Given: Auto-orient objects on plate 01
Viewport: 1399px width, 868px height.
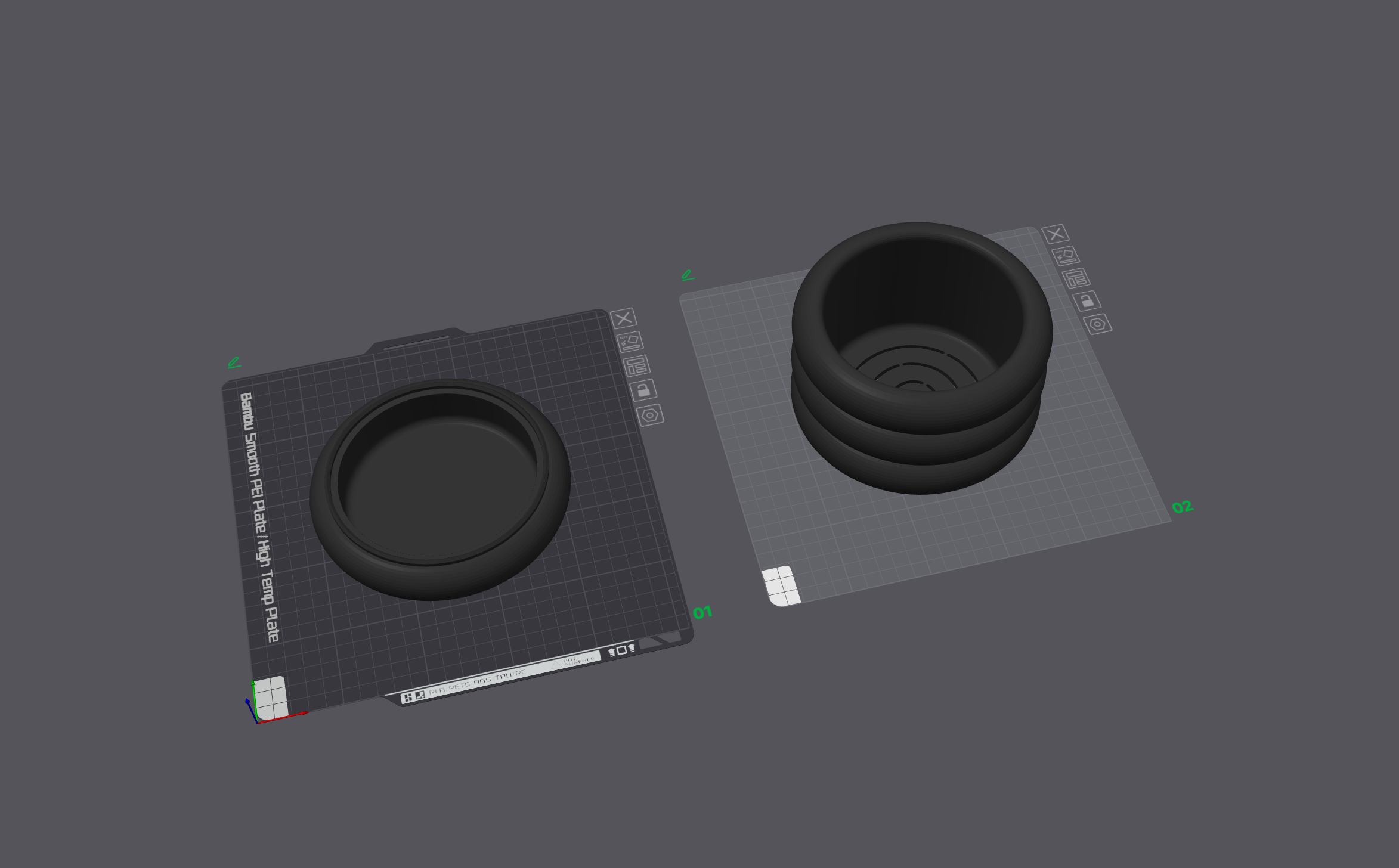Looking at the screenshot, I should tap(630, 342).
